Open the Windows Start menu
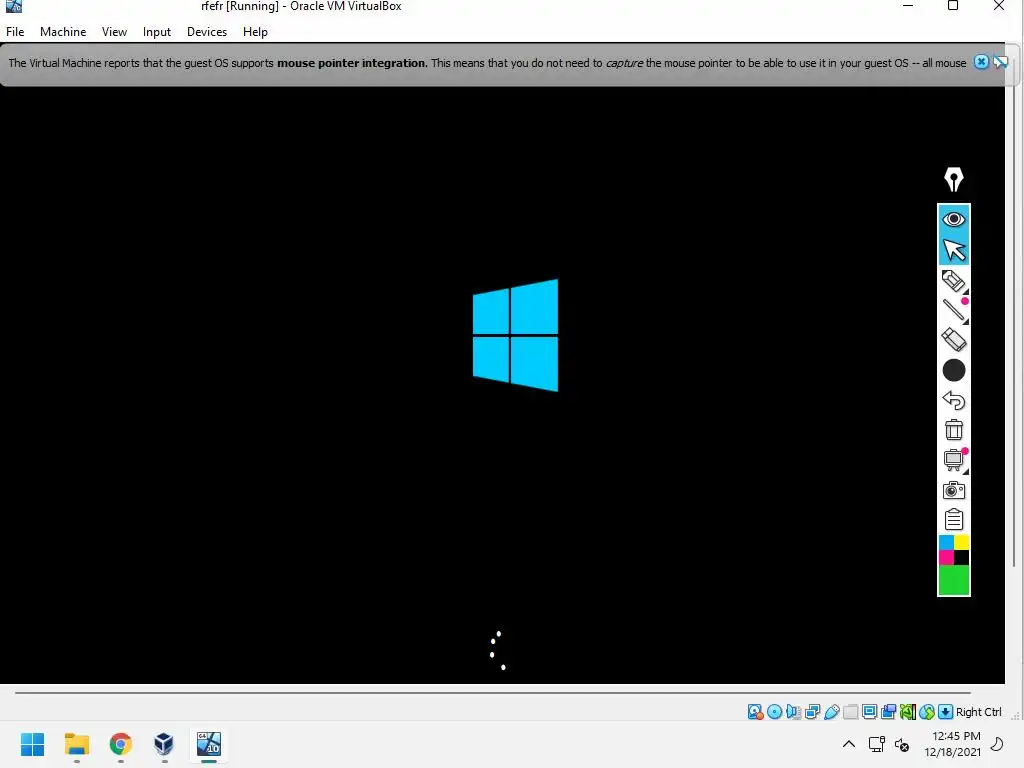This screenshot has height=768, width=1024. [x=33, y=744]
